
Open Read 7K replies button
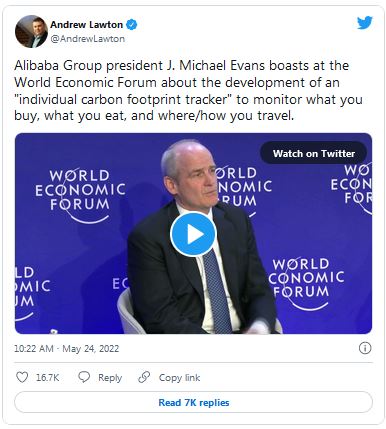click(193, 402)
